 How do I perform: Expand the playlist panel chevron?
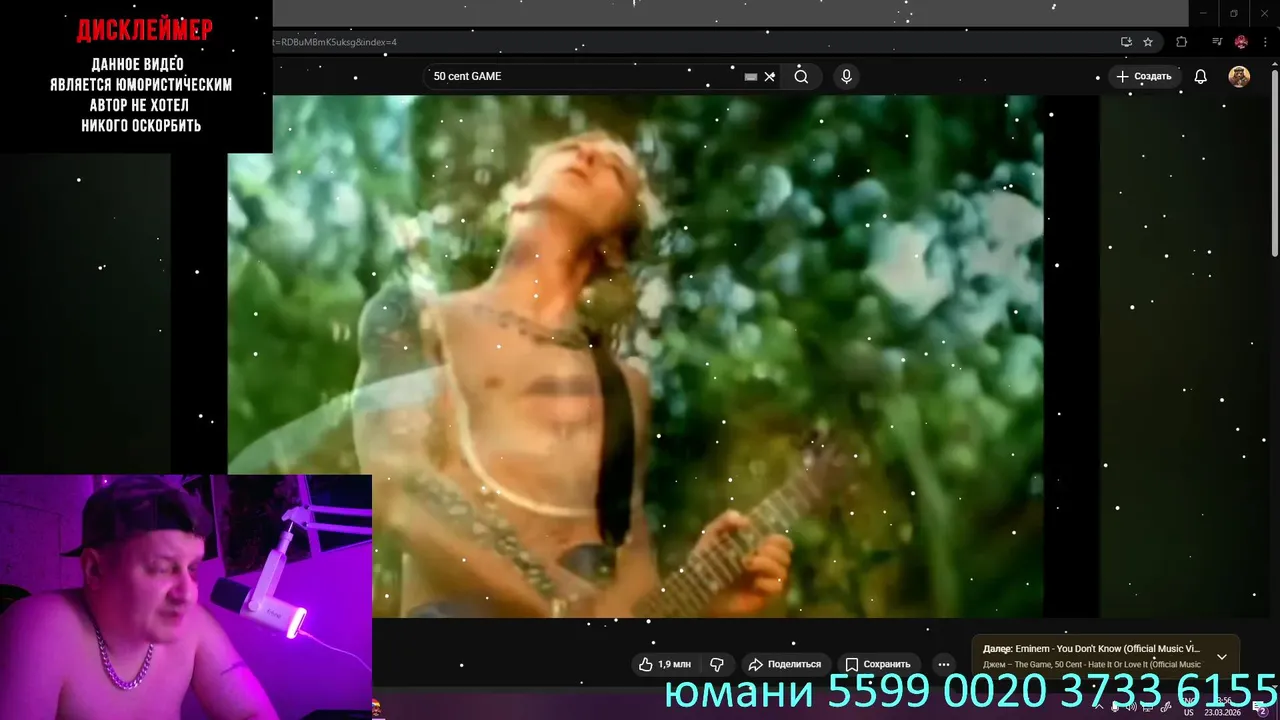(x=1221, y=657)
